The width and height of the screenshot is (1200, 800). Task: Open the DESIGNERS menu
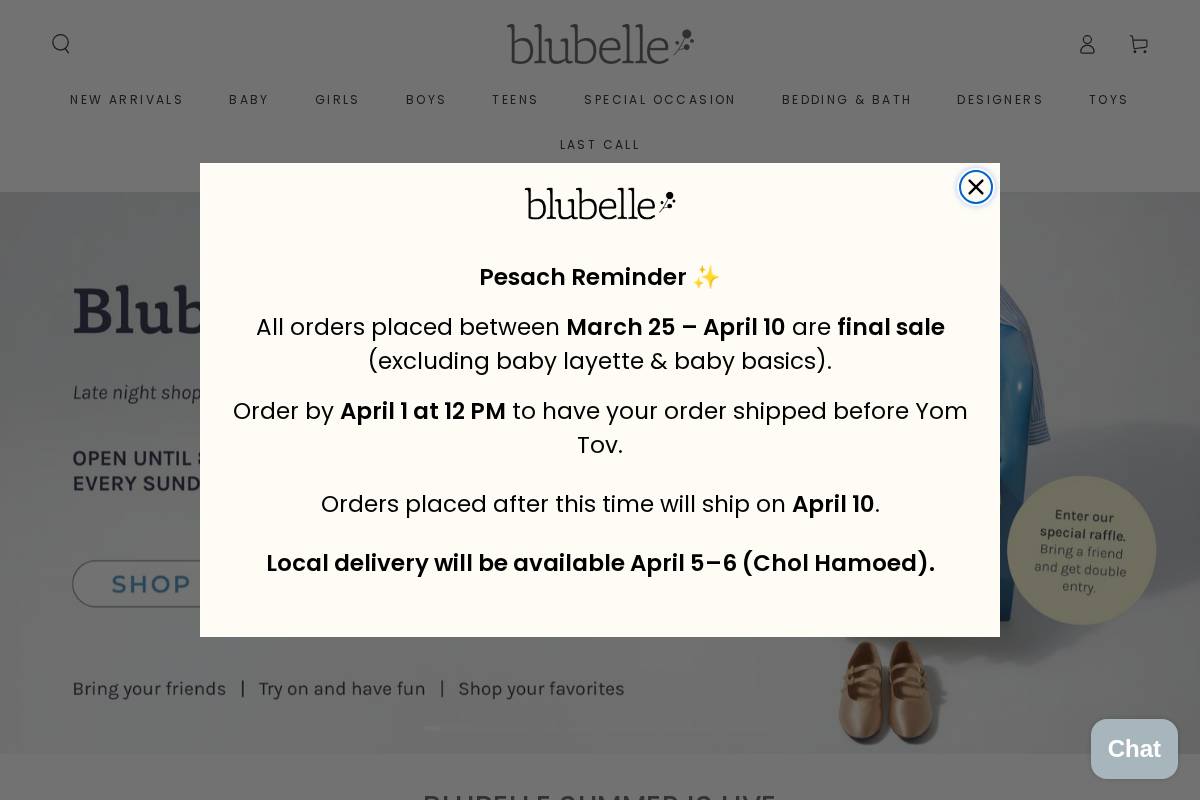pos(1000,99)
